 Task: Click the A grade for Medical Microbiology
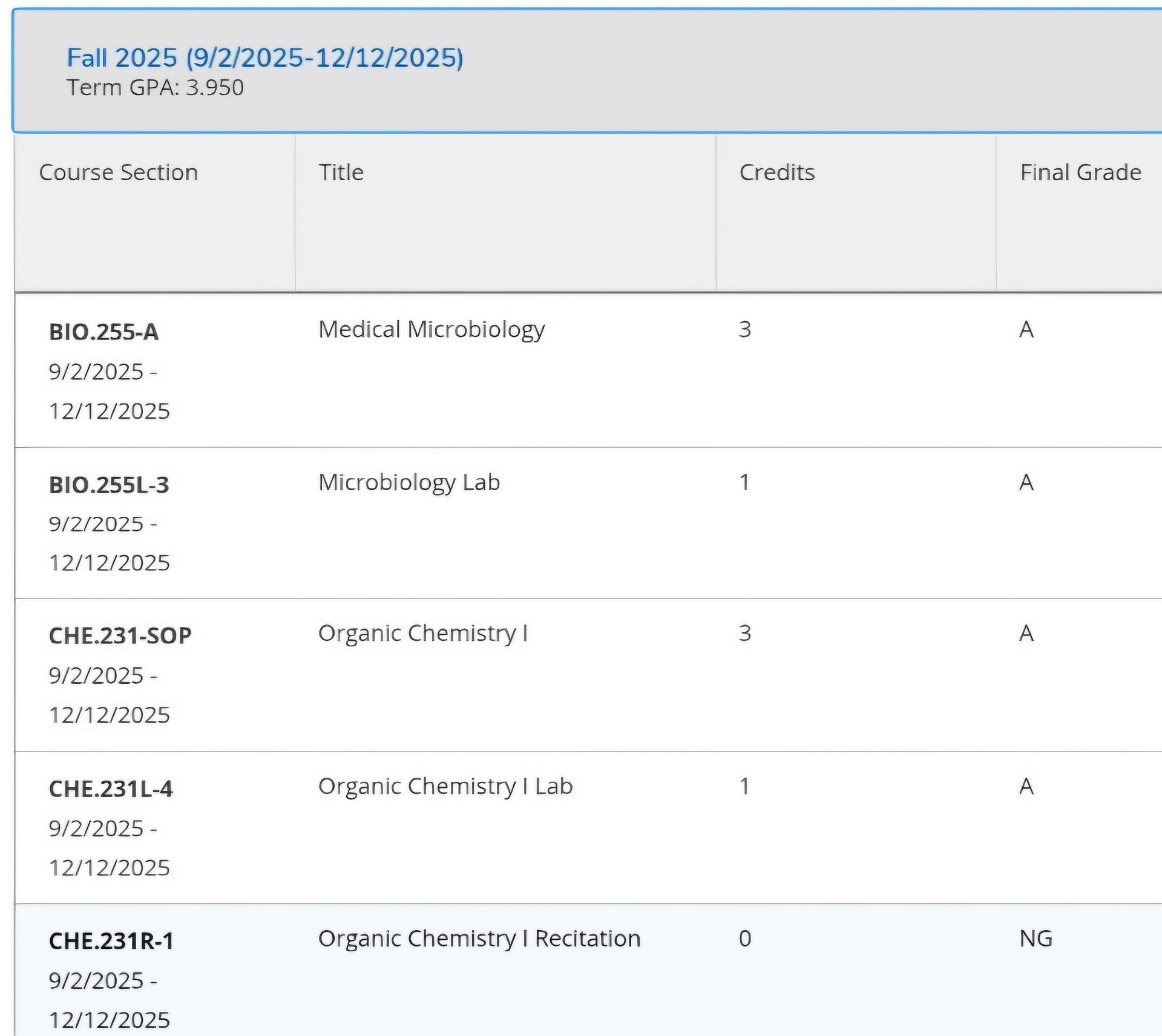pyautogui.click(x=1026, y=329)
